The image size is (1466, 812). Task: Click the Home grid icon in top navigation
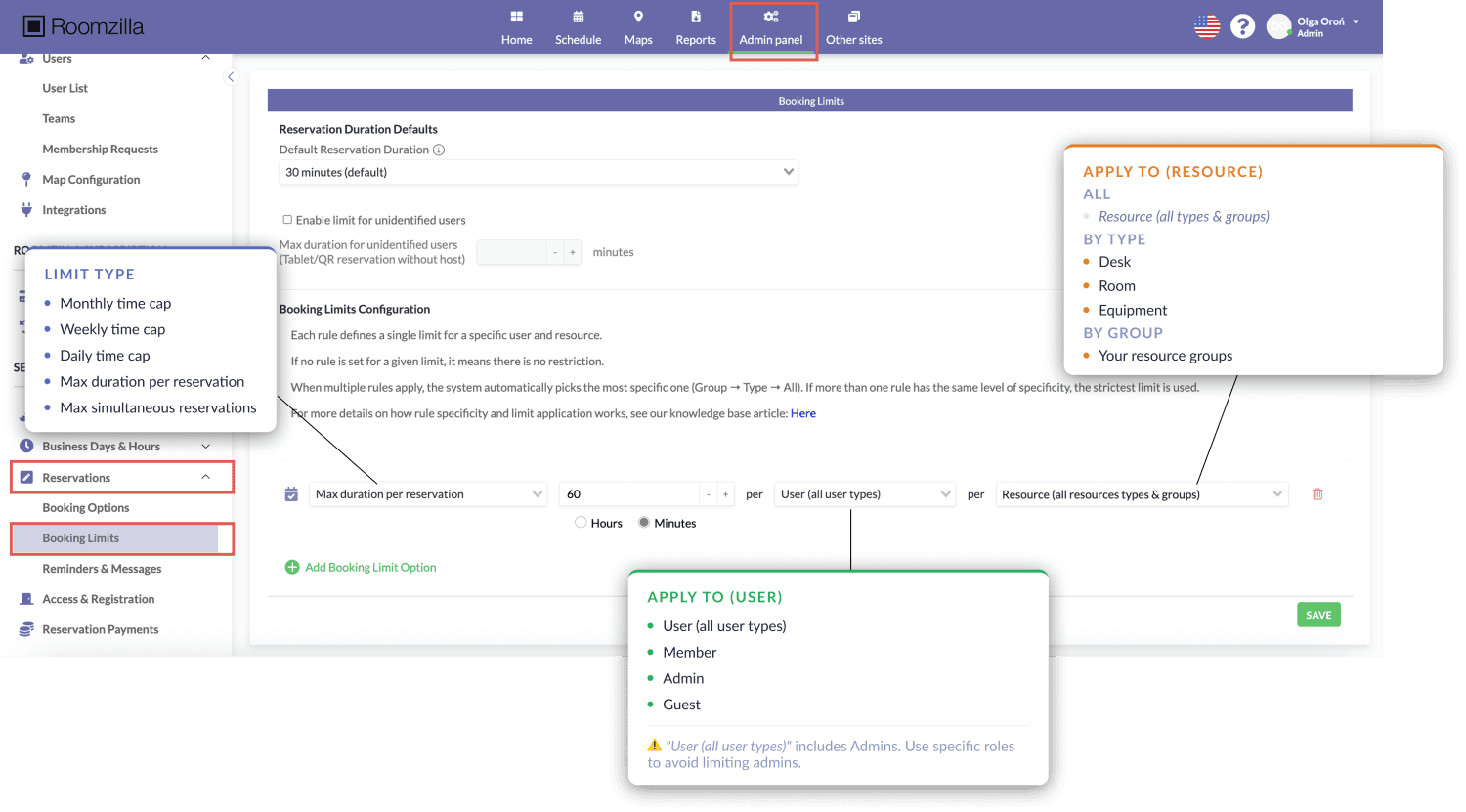click(516, 17)
